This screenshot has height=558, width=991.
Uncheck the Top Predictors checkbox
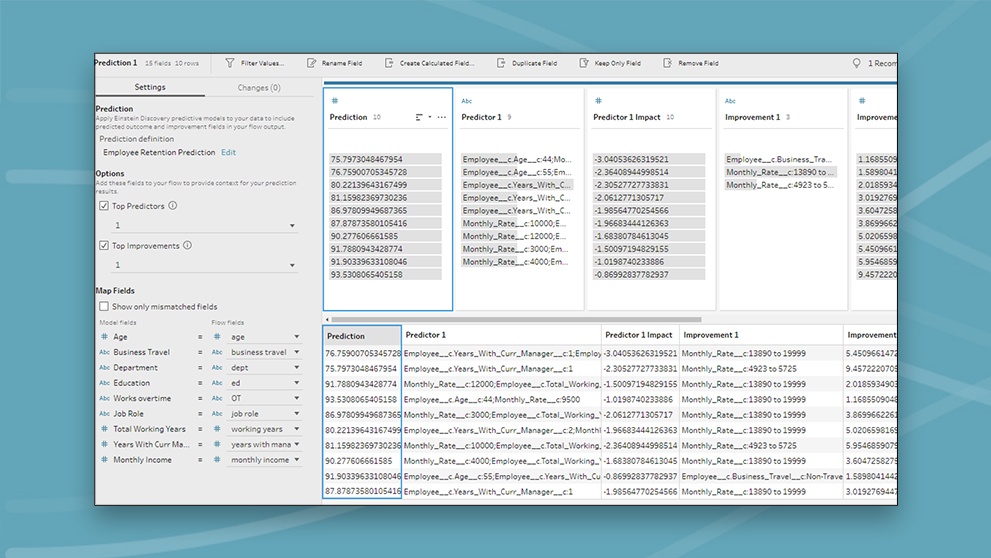click(x=104, y=206)
